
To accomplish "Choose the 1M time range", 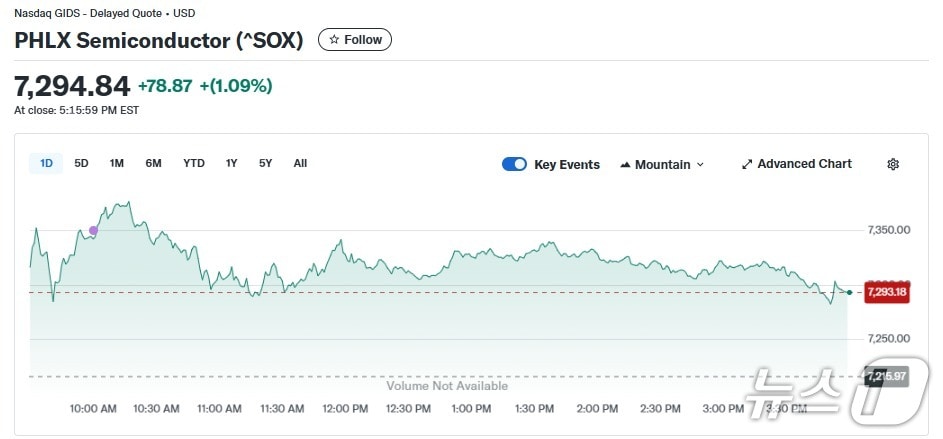I will 116,163.
